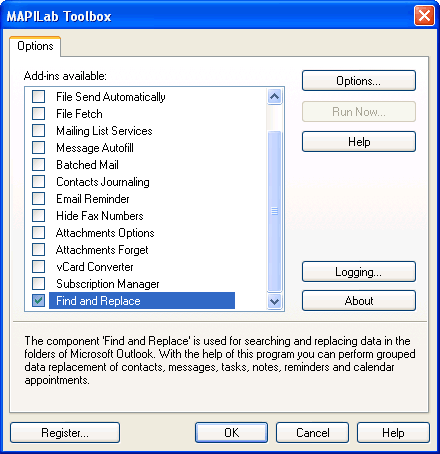Click the Run Now... button
440x454 pixels.
[x=359, y=112]
